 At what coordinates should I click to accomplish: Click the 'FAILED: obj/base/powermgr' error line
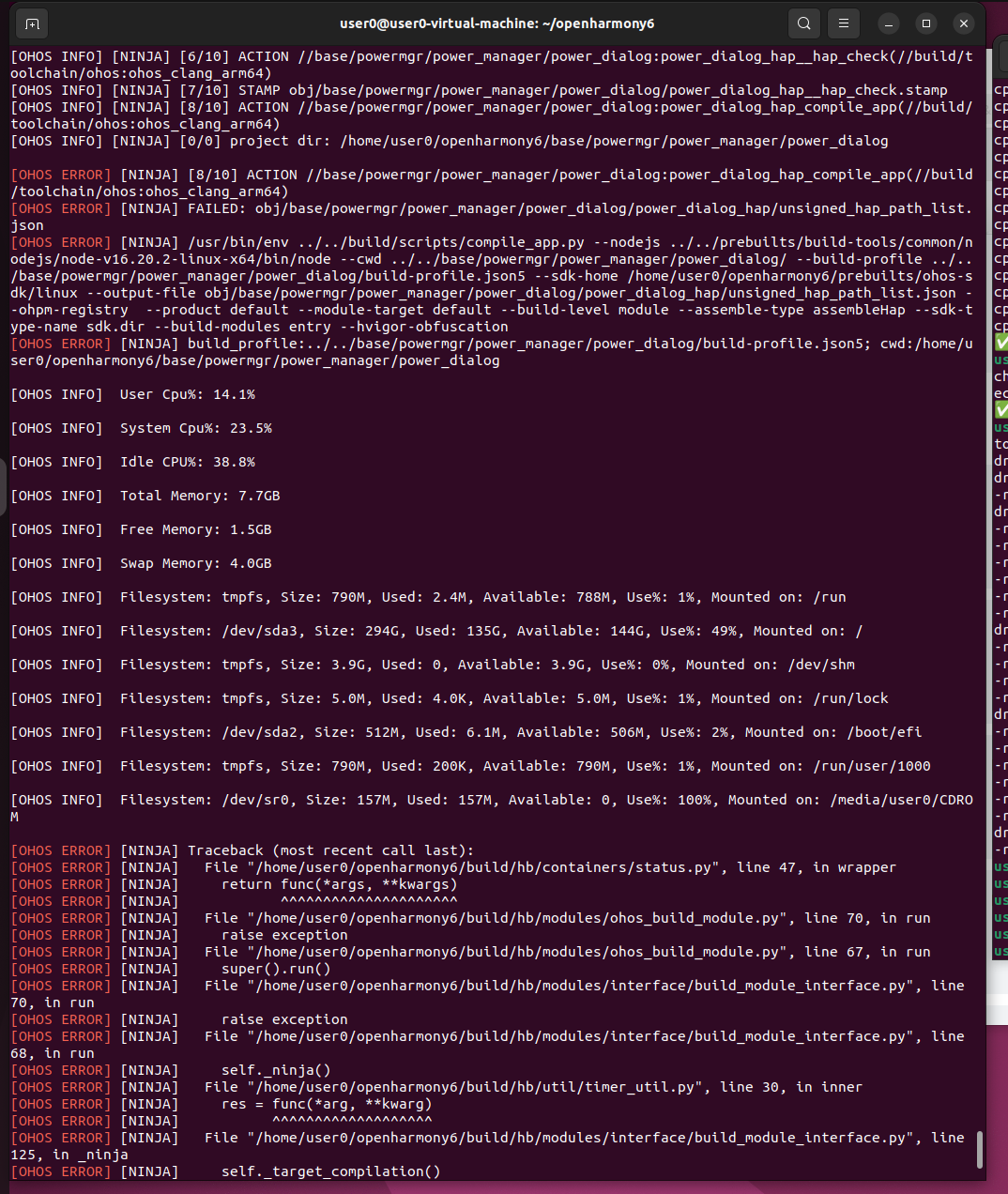(x=492, y=217)
